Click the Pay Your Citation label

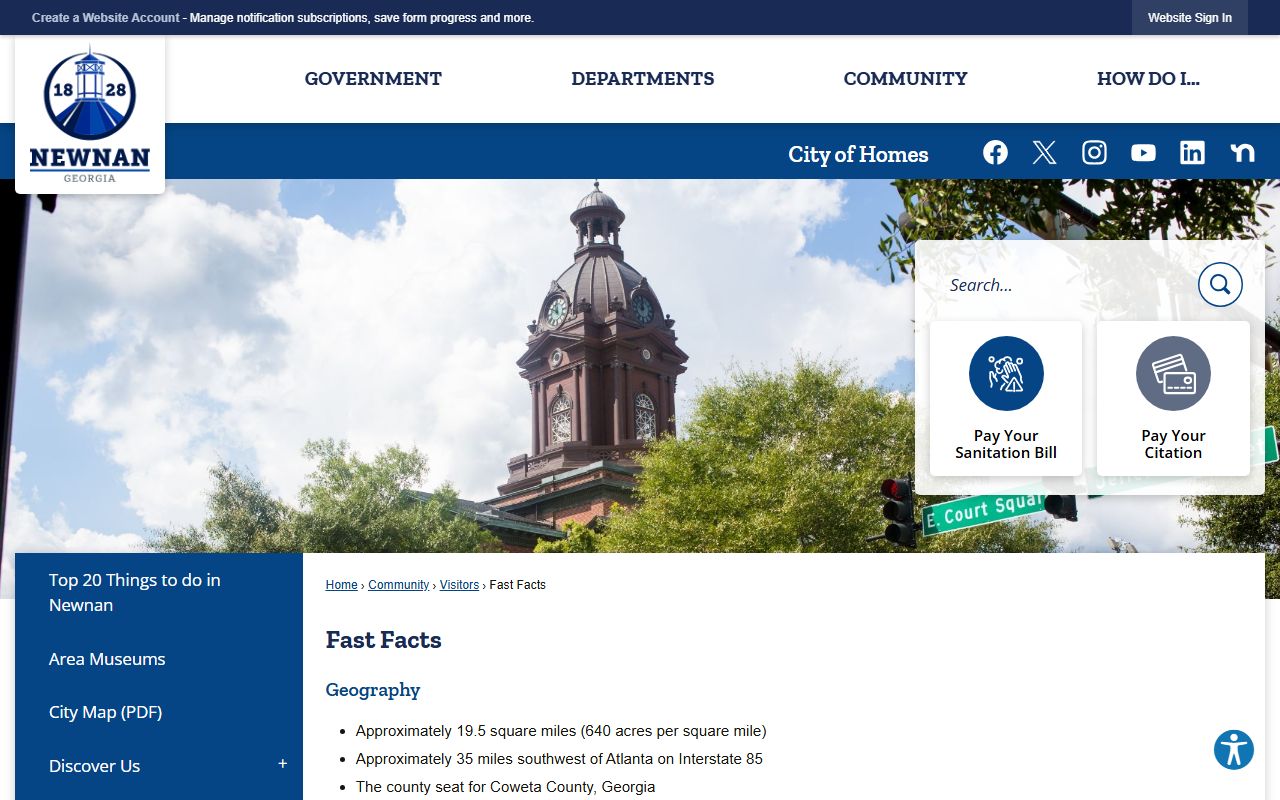[1173, 444]
